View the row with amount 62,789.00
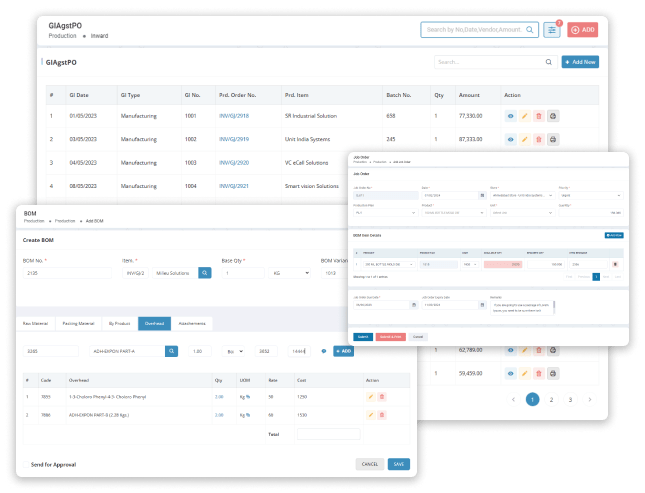Viewport: 645px width, 493px height. [510, 350]
